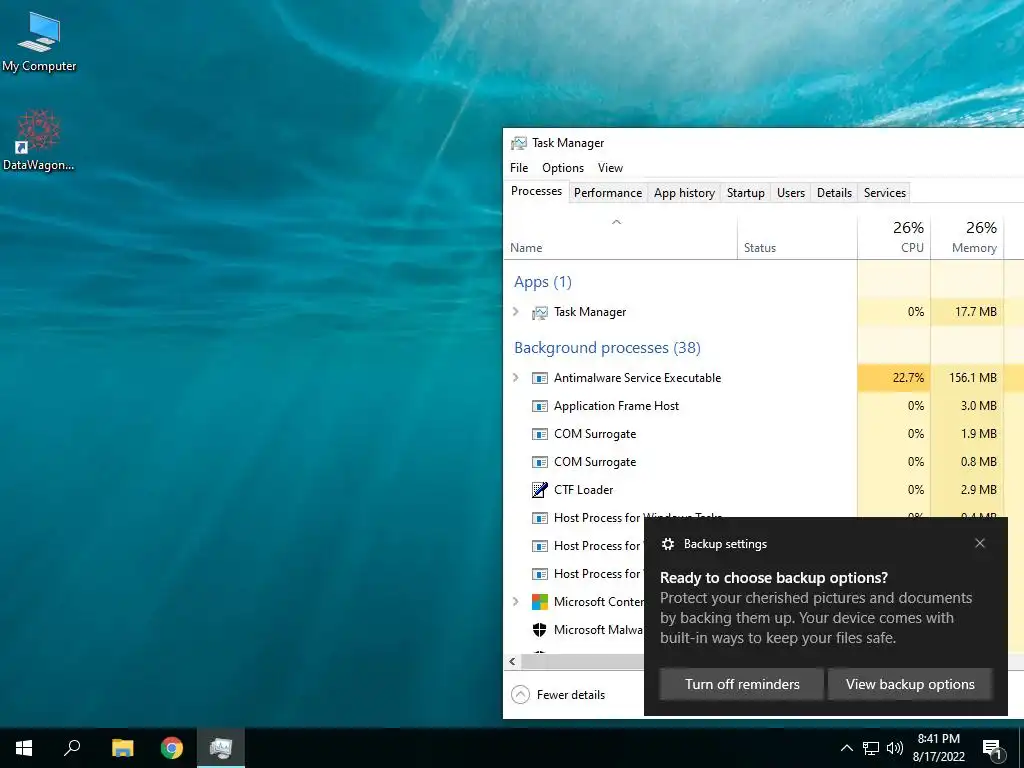Switch to the Startup tab
The width and height of the screenshot is (1024, 768).
[x=746, y=193]
